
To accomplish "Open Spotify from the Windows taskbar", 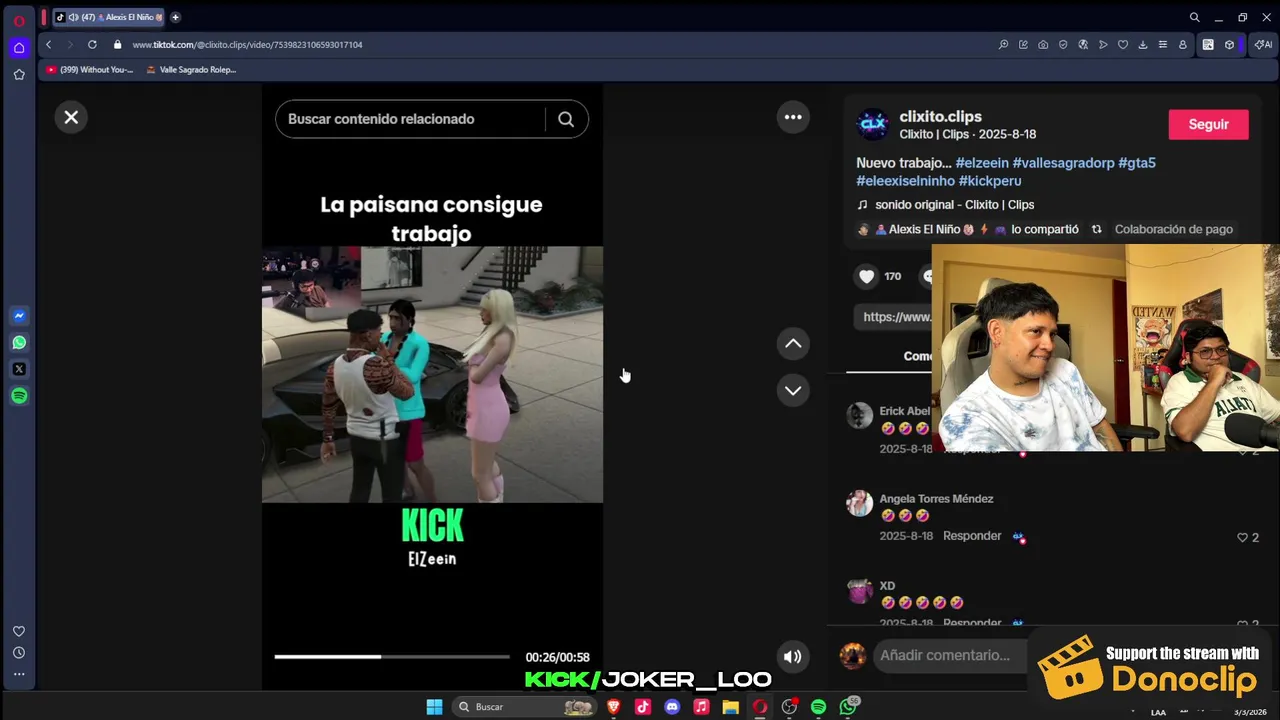I will click(x=819, y=707).
